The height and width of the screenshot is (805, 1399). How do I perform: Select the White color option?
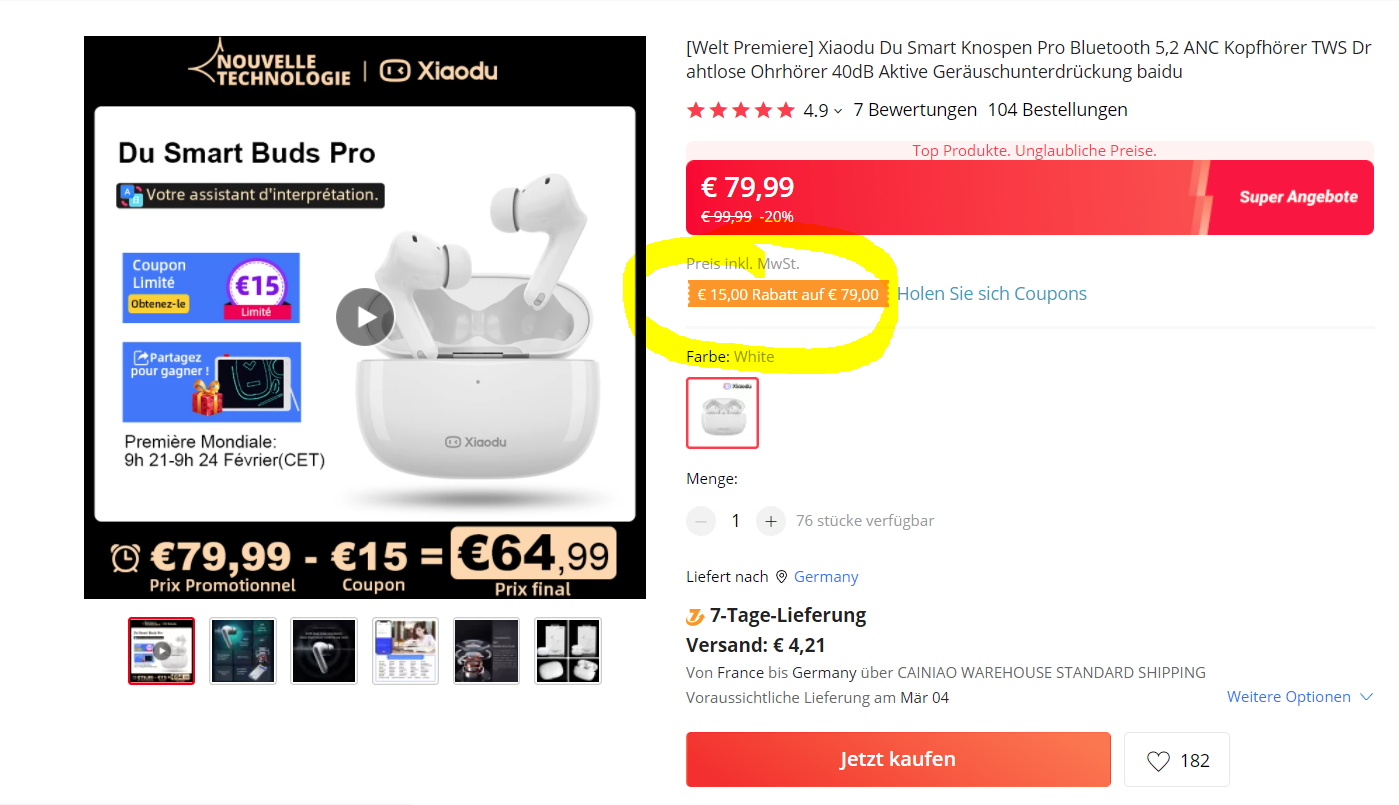723,413
